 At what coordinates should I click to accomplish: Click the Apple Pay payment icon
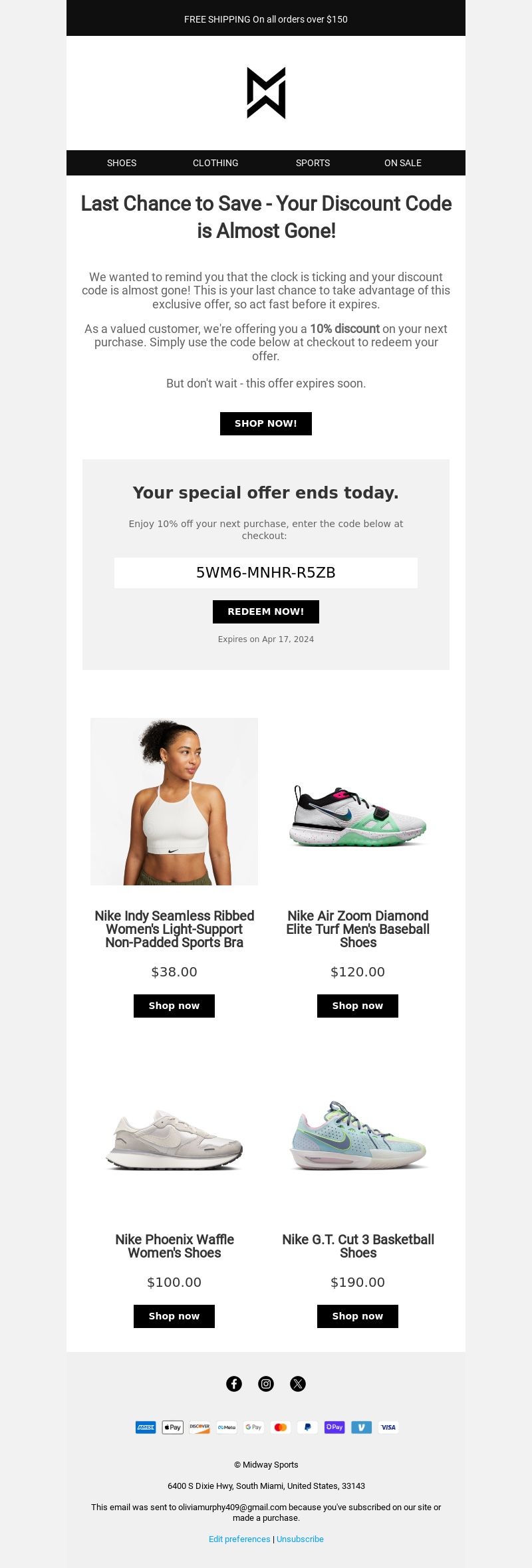[173, 1427]
